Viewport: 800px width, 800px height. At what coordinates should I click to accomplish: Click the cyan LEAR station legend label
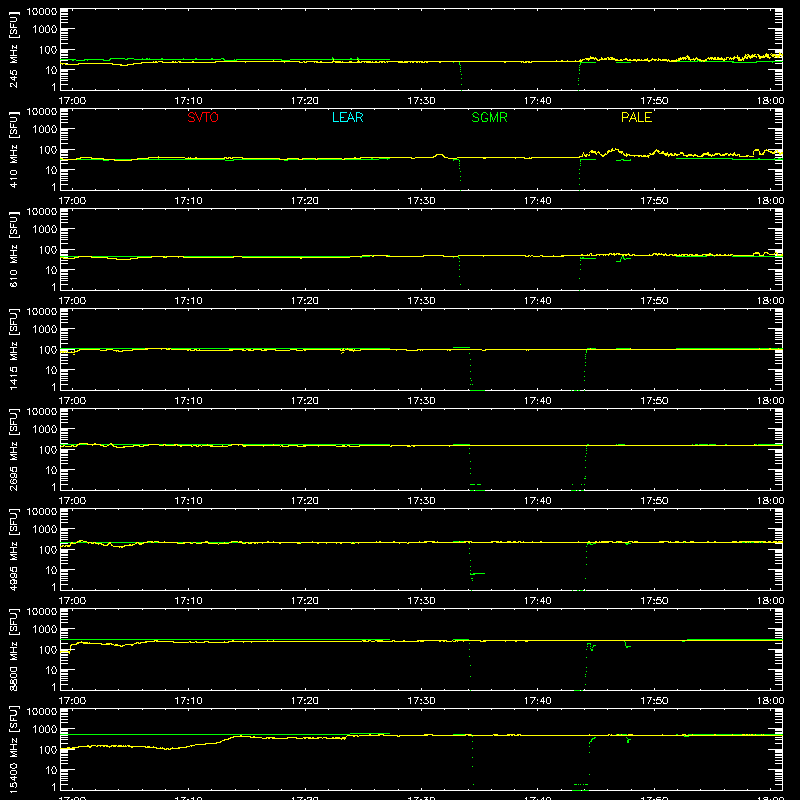click(x=347, y=117)
